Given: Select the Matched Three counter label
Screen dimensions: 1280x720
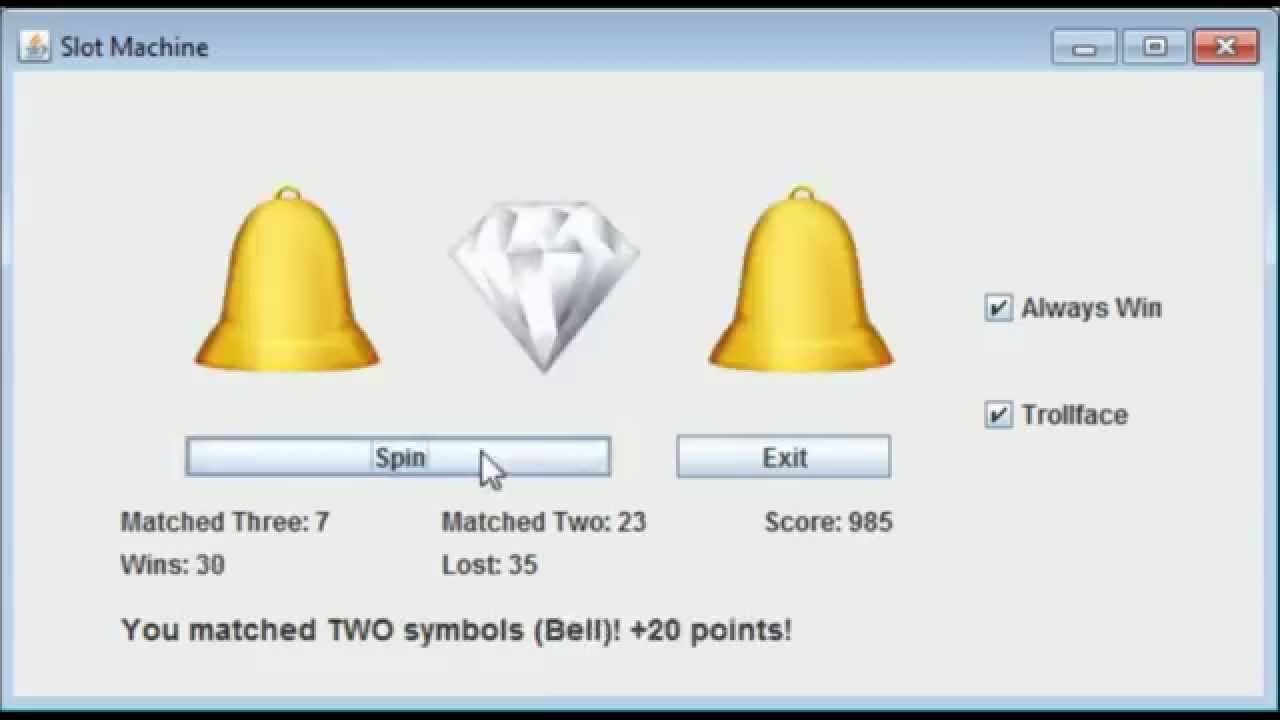Looking at the screenshot, I should tap(225, 522).
